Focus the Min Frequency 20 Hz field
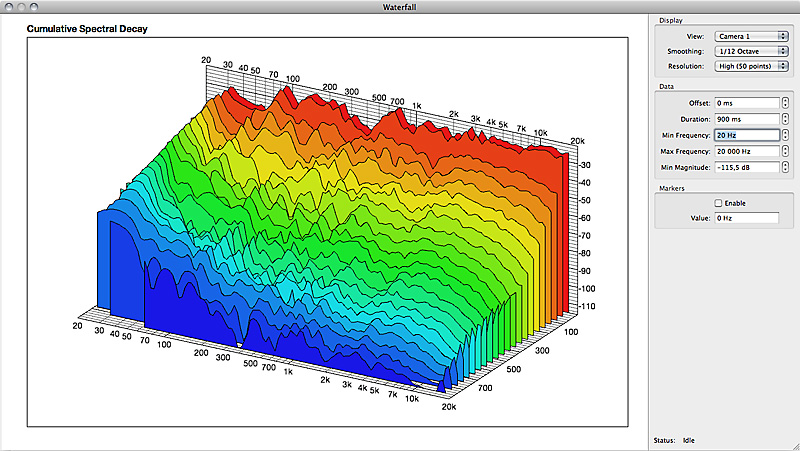800x451 pixels. (x=746, y=134)
